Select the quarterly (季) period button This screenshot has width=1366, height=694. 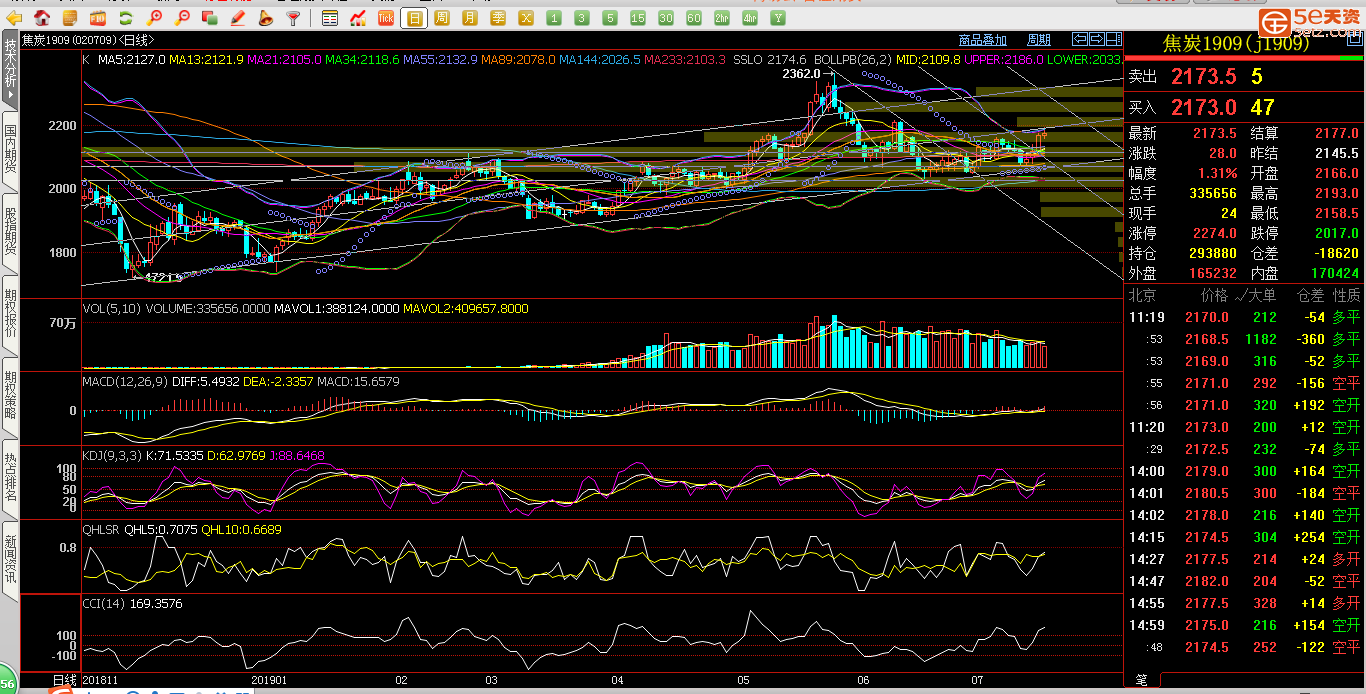click(x=498, y=18)
